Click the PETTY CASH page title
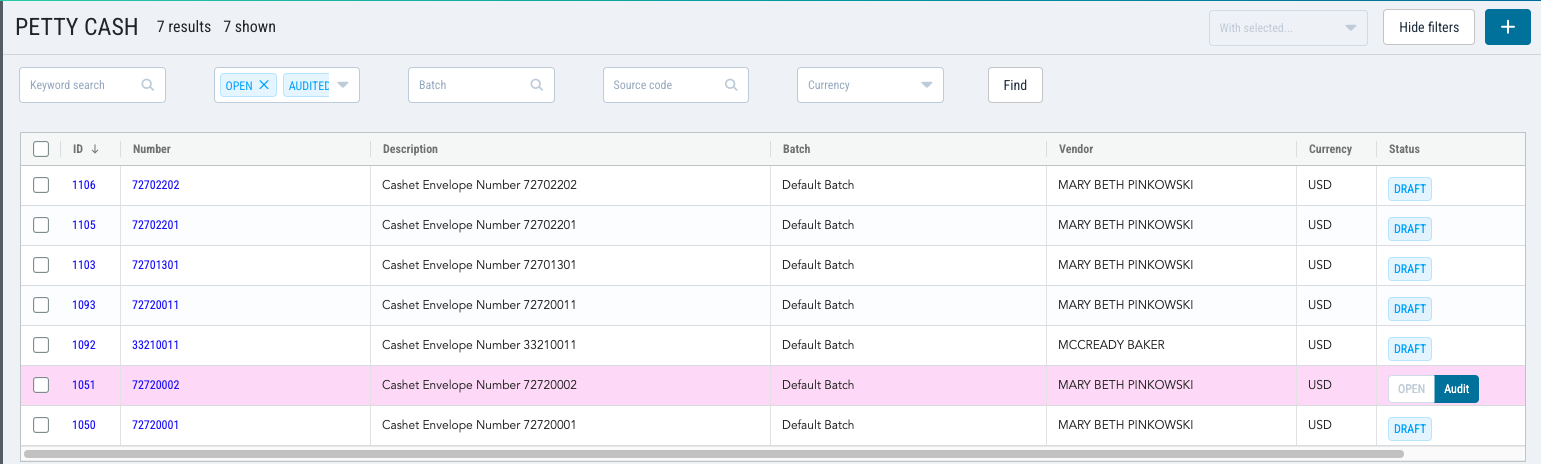 tap(77, 27)
